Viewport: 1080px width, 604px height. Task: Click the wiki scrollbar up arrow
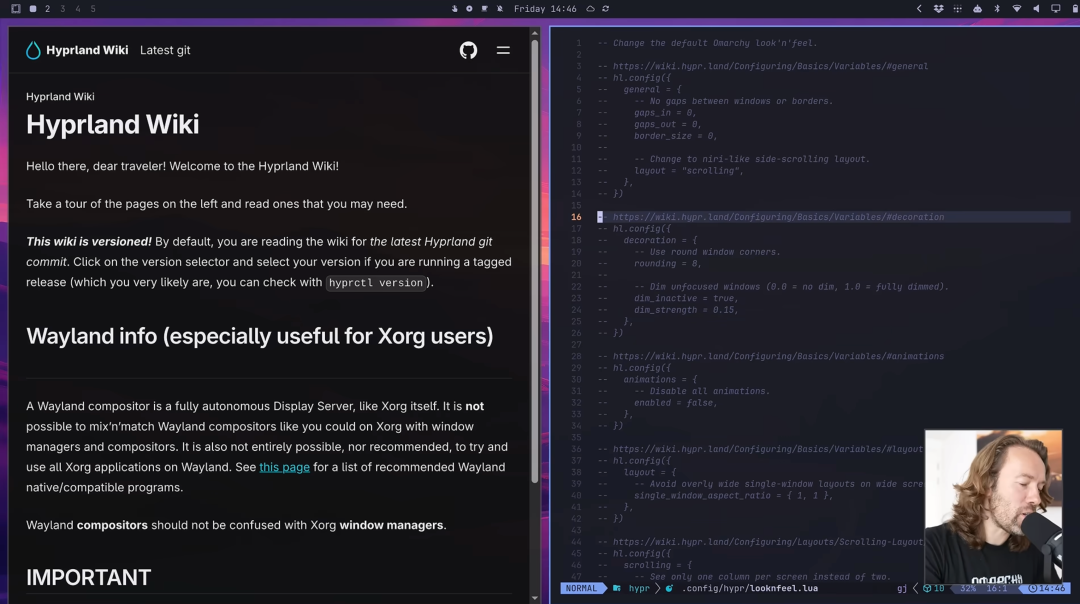[x=534, y=32]
